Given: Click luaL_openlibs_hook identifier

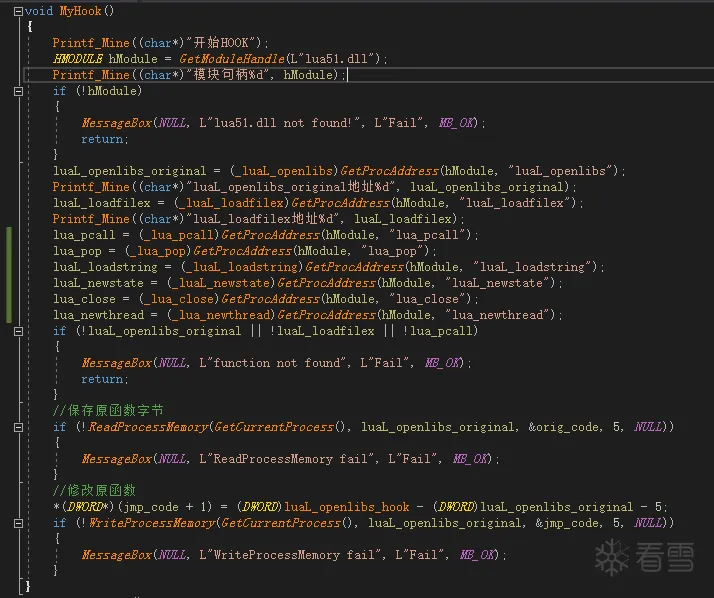Looking at the screenshot, I should [x=346, y=507].
